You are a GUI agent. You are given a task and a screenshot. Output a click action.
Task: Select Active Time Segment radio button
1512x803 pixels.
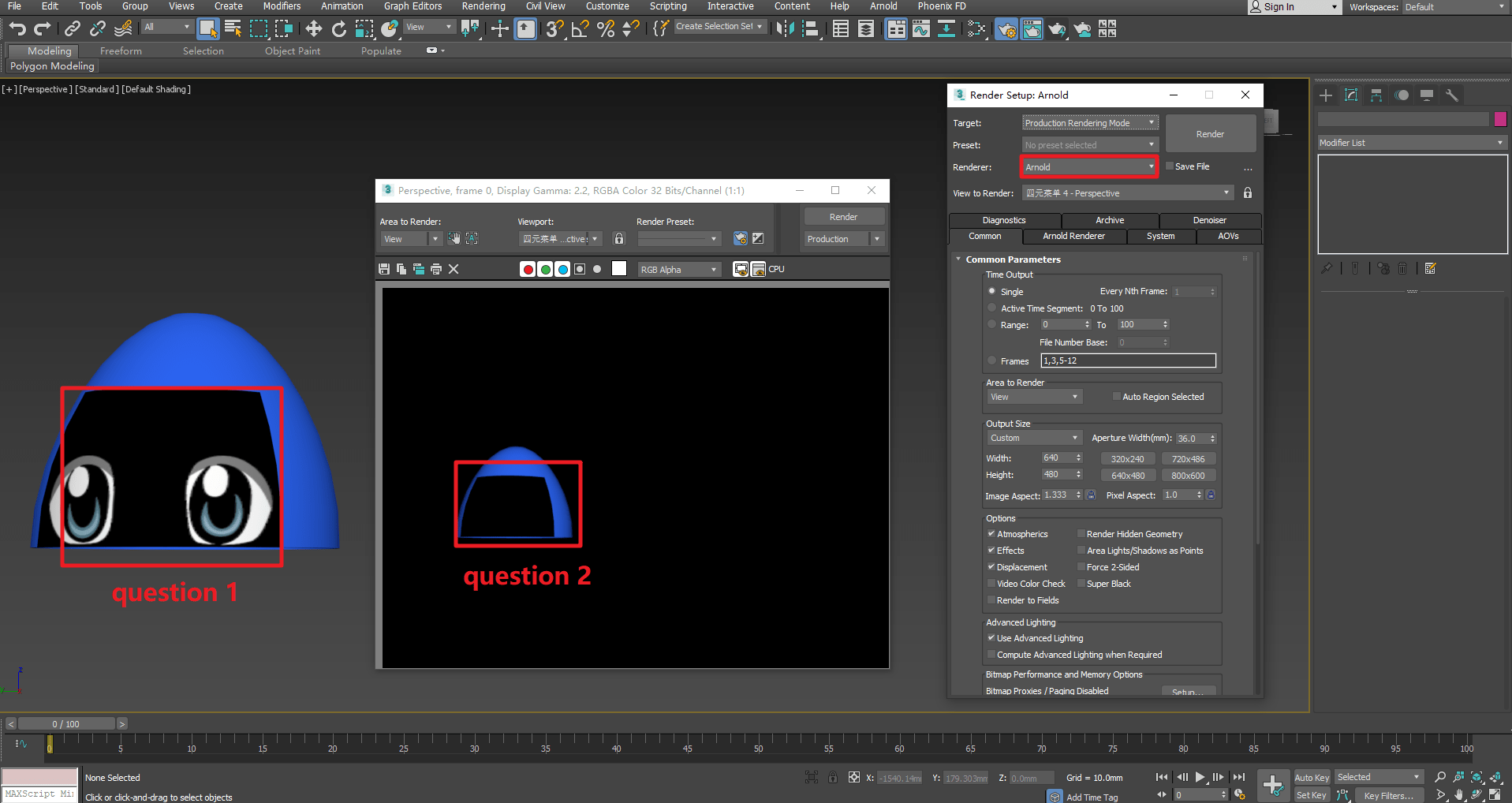[992, 308]
